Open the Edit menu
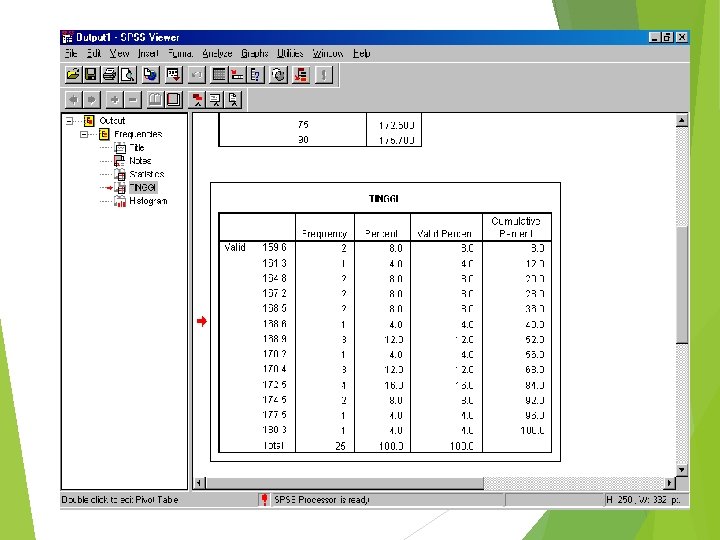 coord(94,53)
